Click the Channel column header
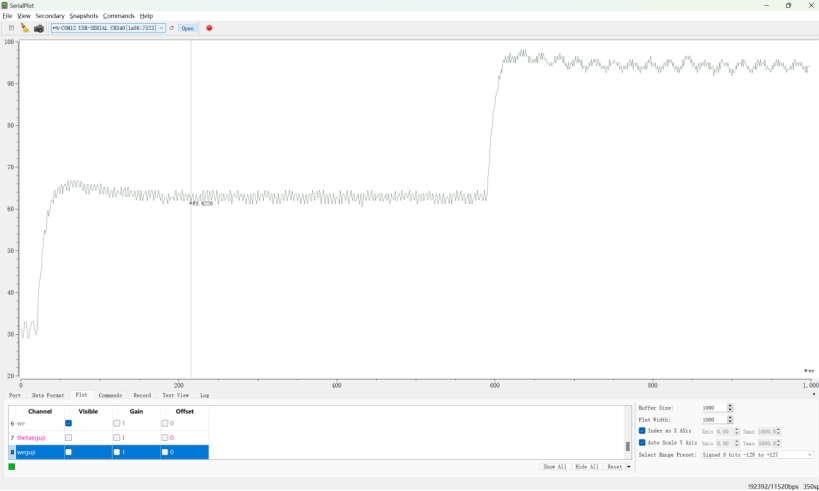This screenshot has width=819, height=491. tap(40, 411)
